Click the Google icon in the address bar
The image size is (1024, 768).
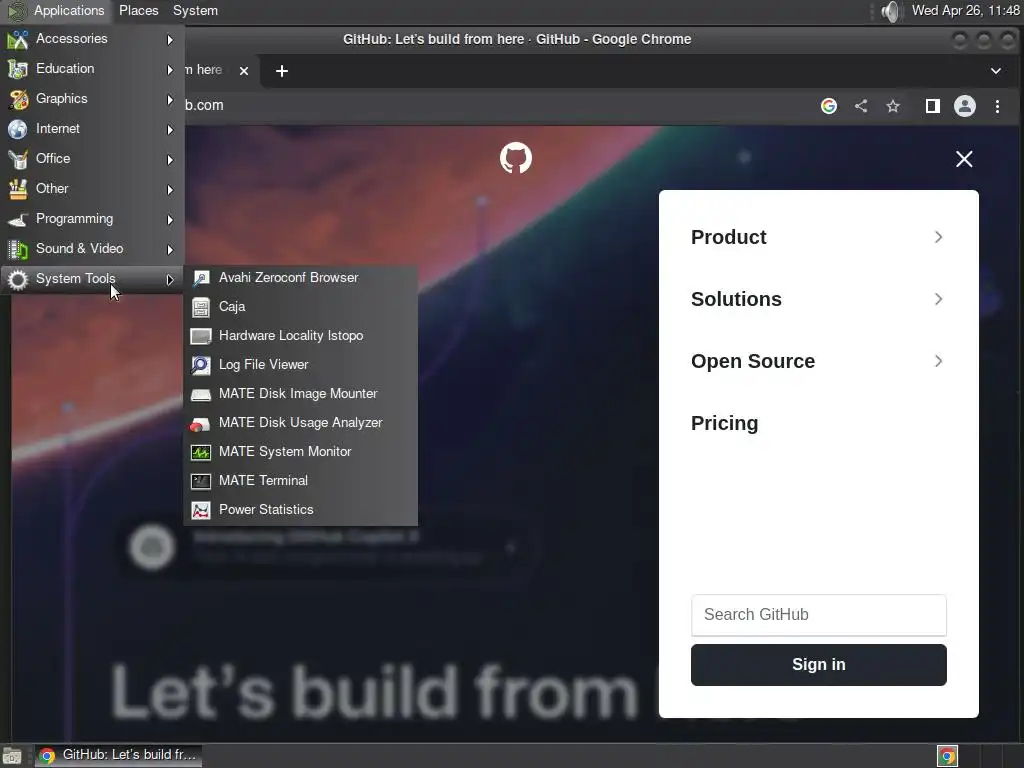pyautogui.click(x=829, y=106)
